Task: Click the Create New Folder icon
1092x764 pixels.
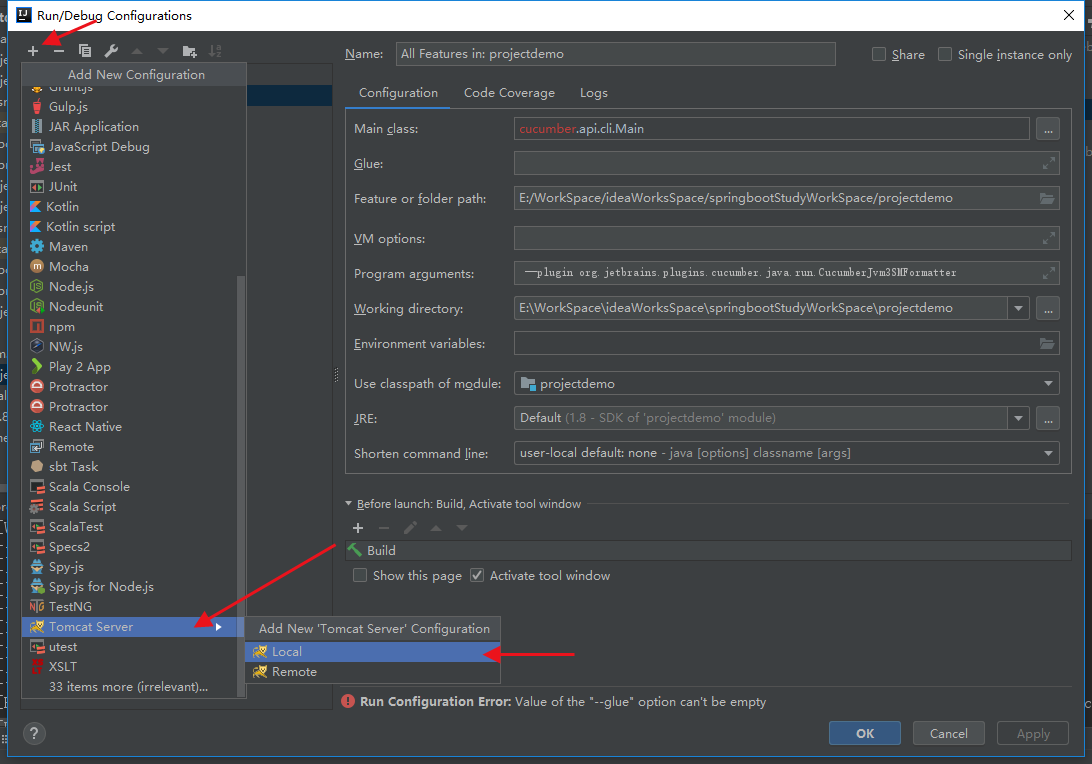Action: coord(189,51)
